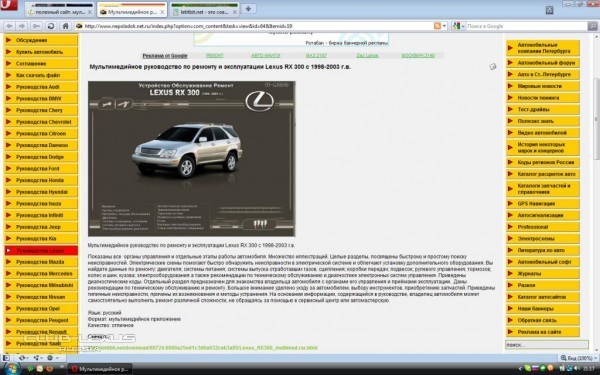Click the browser forward arrow
This screenshot has width=600, height=375.
tap(22, 26)
